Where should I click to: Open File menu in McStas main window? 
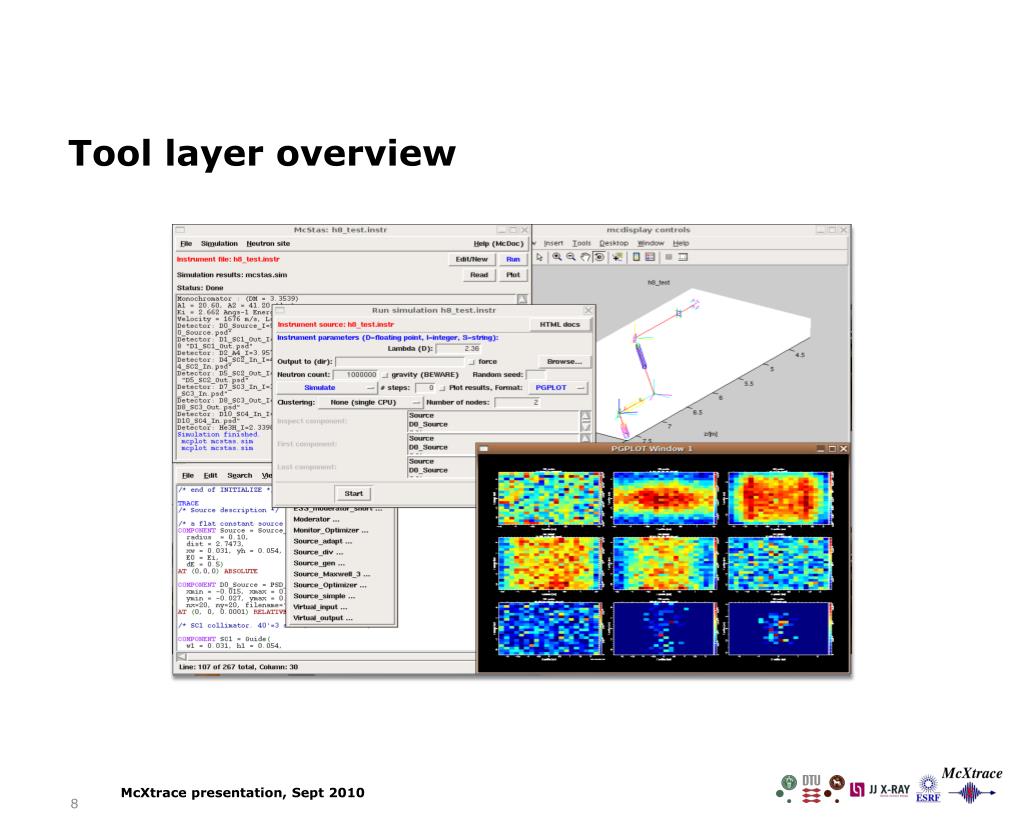tap(186, 244)
